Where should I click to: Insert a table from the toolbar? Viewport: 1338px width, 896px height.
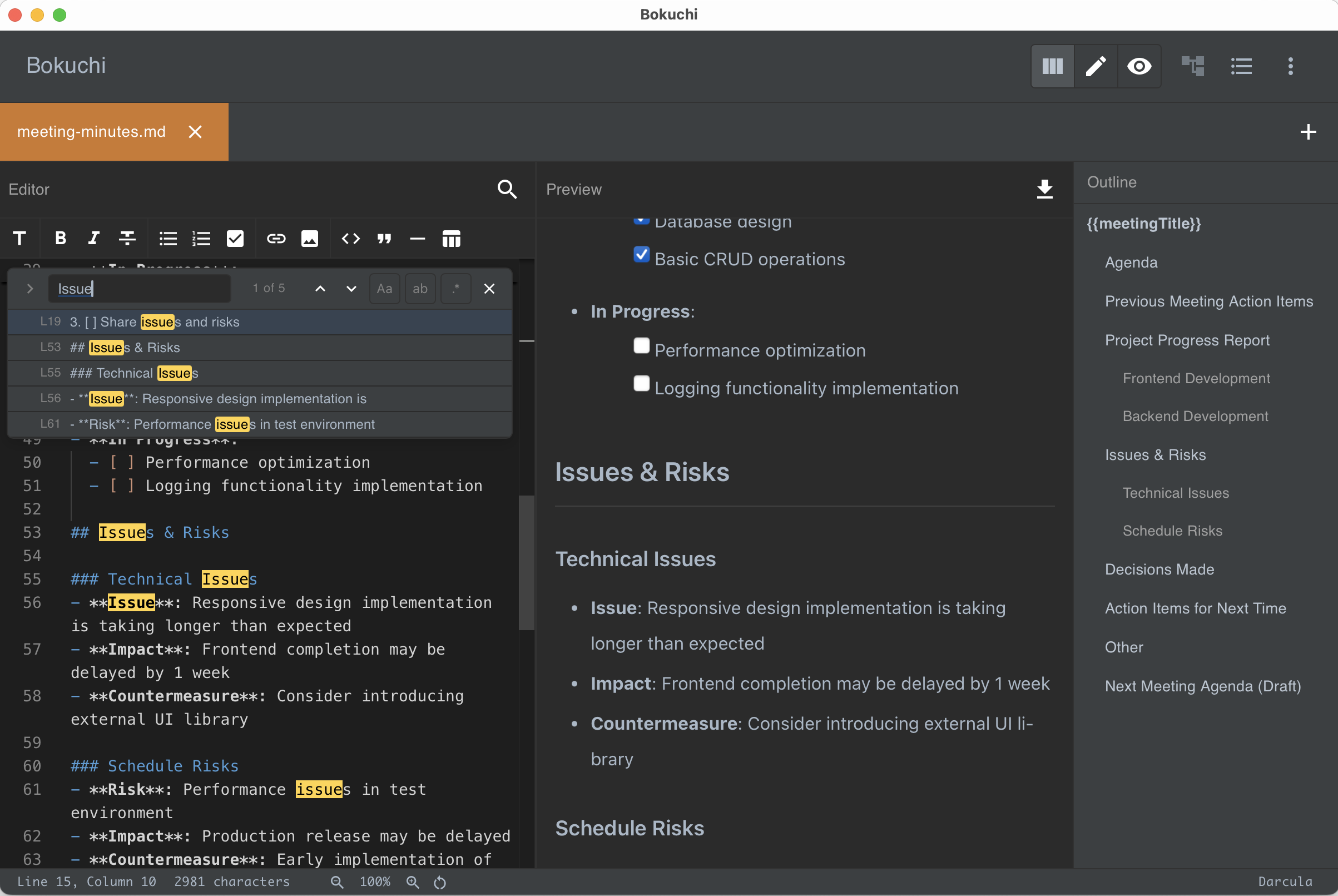click(451, 238)
